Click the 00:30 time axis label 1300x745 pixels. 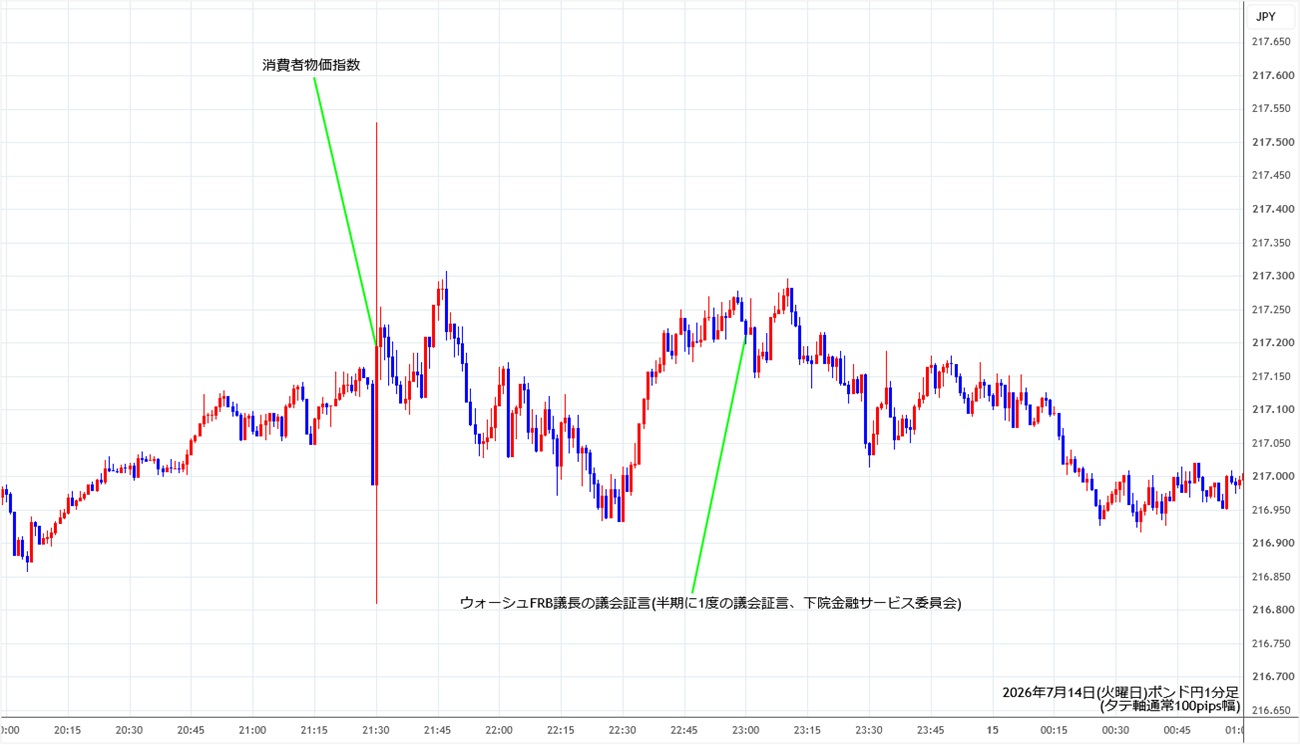pos(1114,730)
